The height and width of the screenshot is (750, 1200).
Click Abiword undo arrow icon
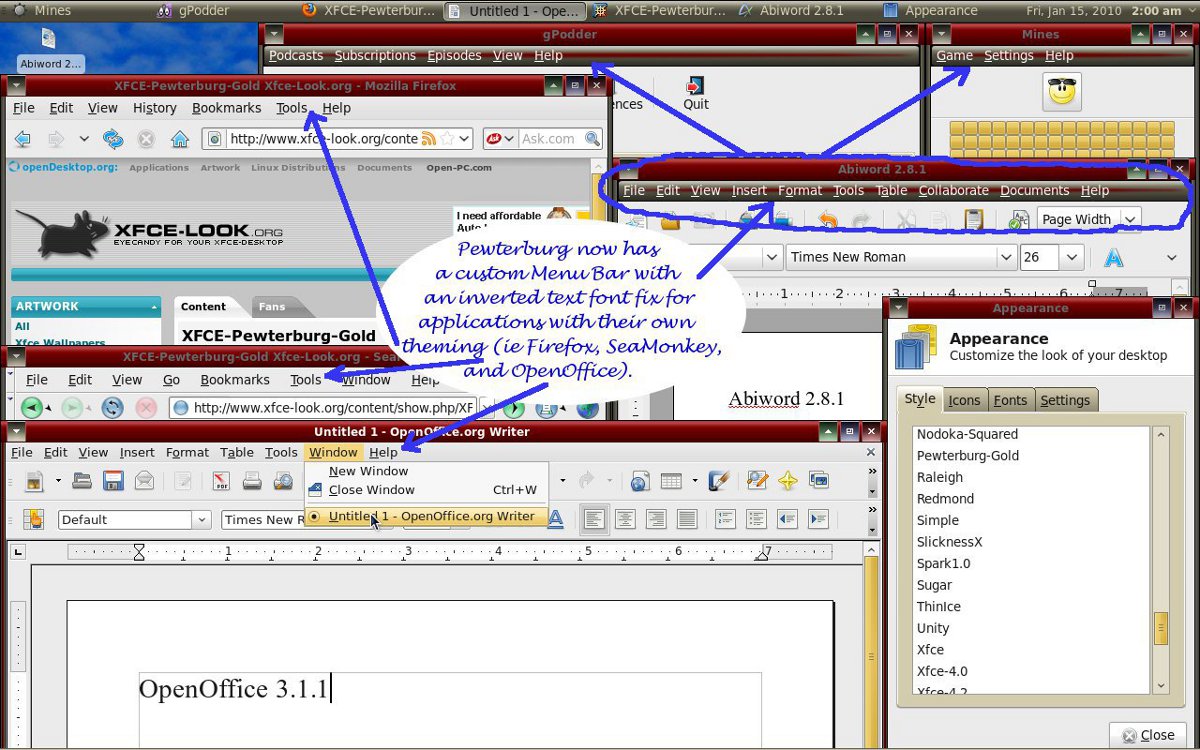[827, 220]
